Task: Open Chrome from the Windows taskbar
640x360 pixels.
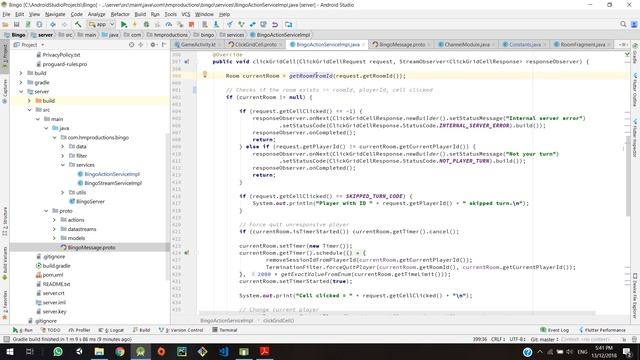Action: [x=120, y=351]
